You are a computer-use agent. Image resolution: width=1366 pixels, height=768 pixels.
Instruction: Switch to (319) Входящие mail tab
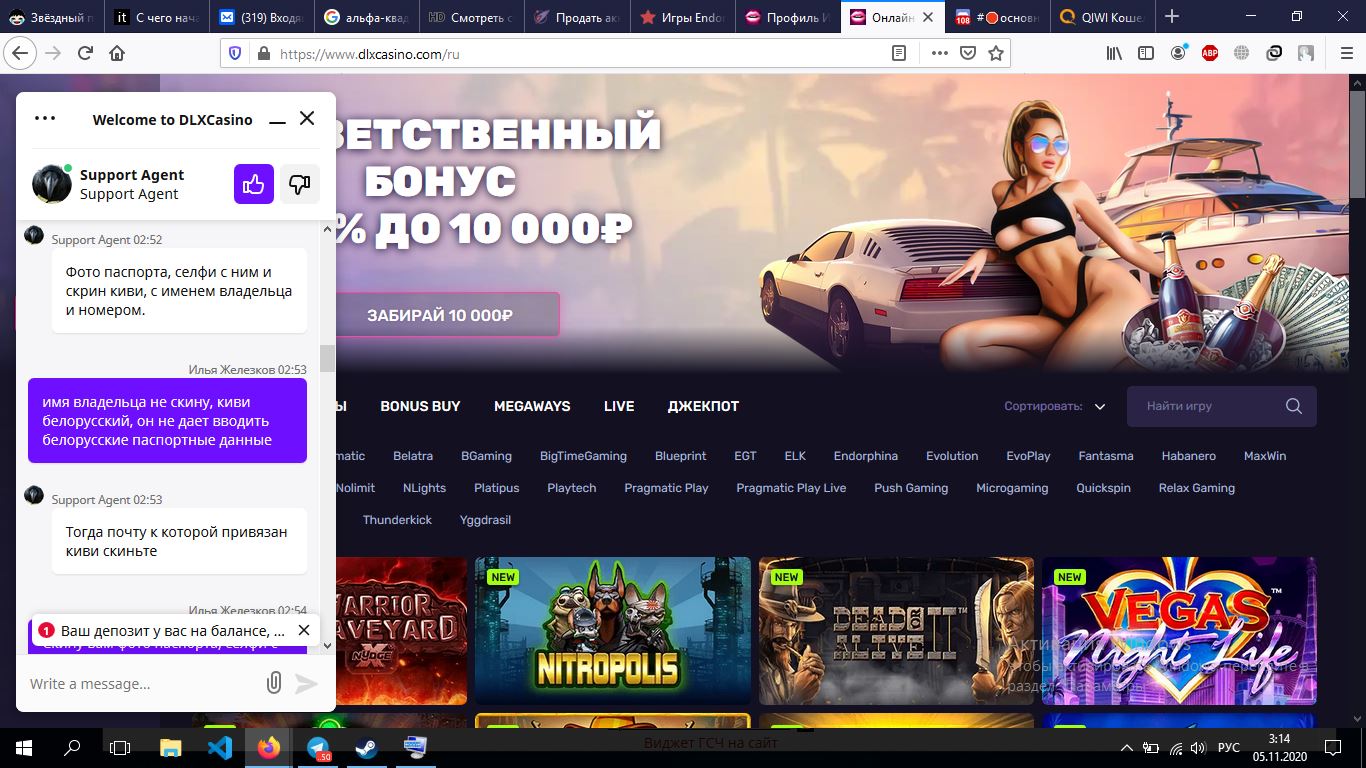262,17
